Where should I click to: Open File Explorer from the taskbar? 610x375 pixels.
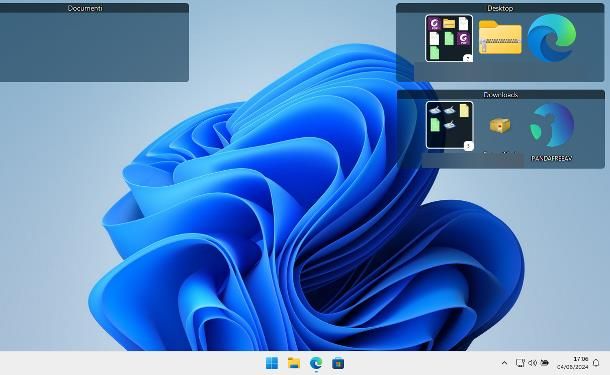point(294,363)
